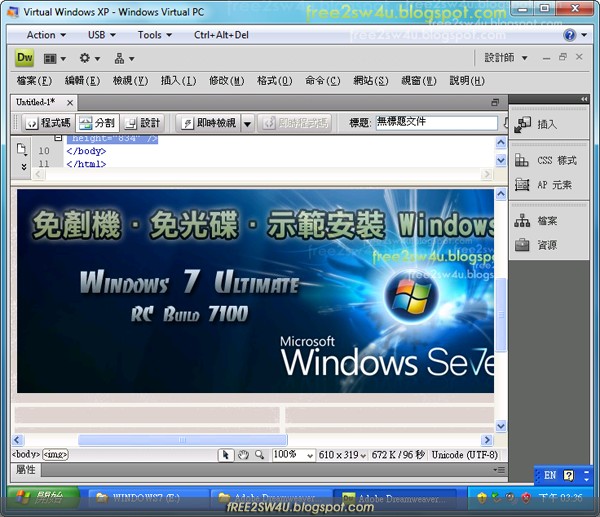Click the file management icon beside code
Screen dimensions: 600x517
[x=22, y=149]
